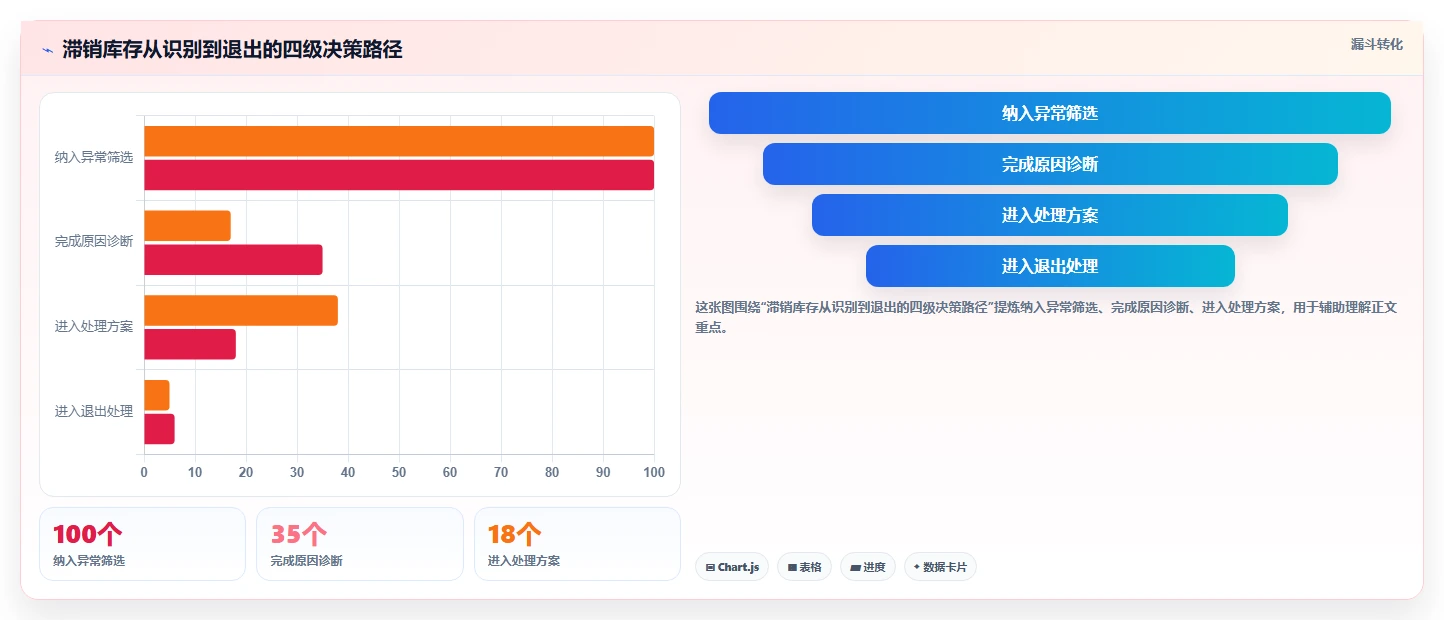Click the y-axis label 纳入异常筛选
The width and height of the screenshot is (1444, 620).
[94, 158]
